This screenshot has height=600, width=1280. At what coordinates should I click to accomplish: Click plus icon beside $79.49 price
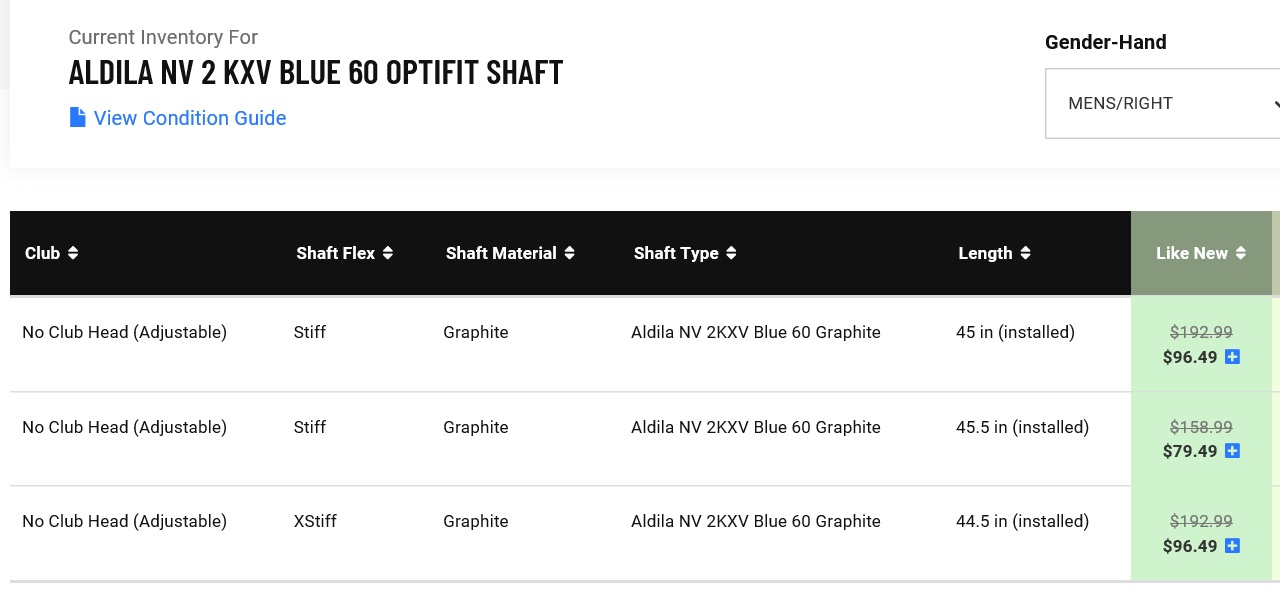click(1232, 451)
